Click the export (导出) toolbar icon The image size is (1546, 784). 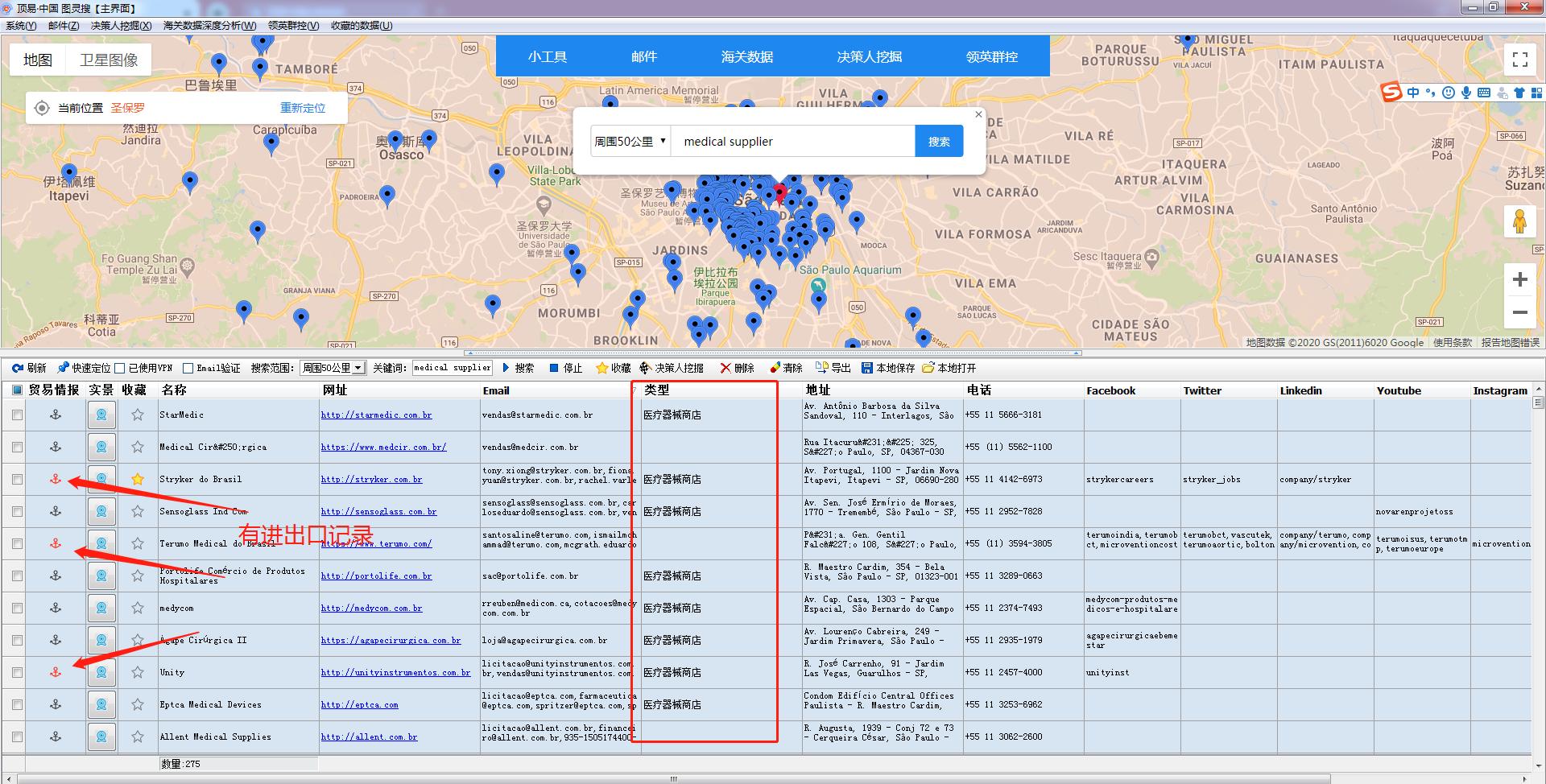coord(821,368)
